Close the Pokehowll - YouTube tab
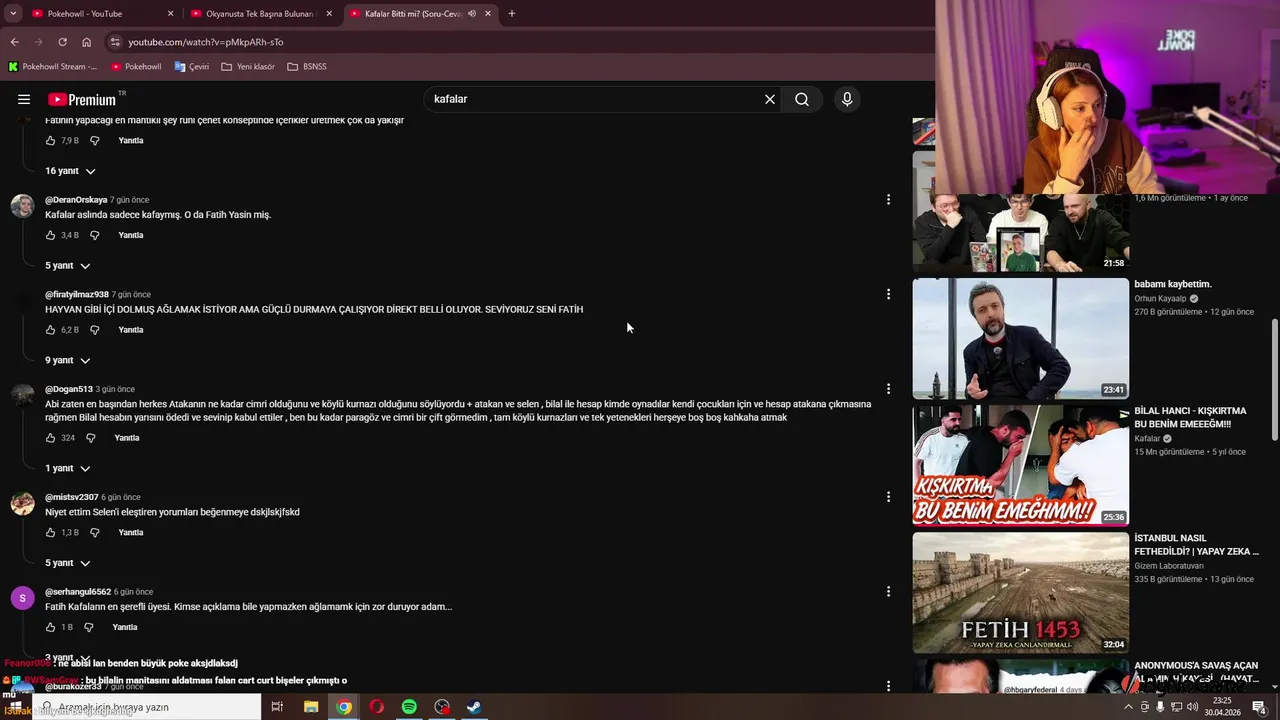The image size is (1280, 720). click(170, 14)
